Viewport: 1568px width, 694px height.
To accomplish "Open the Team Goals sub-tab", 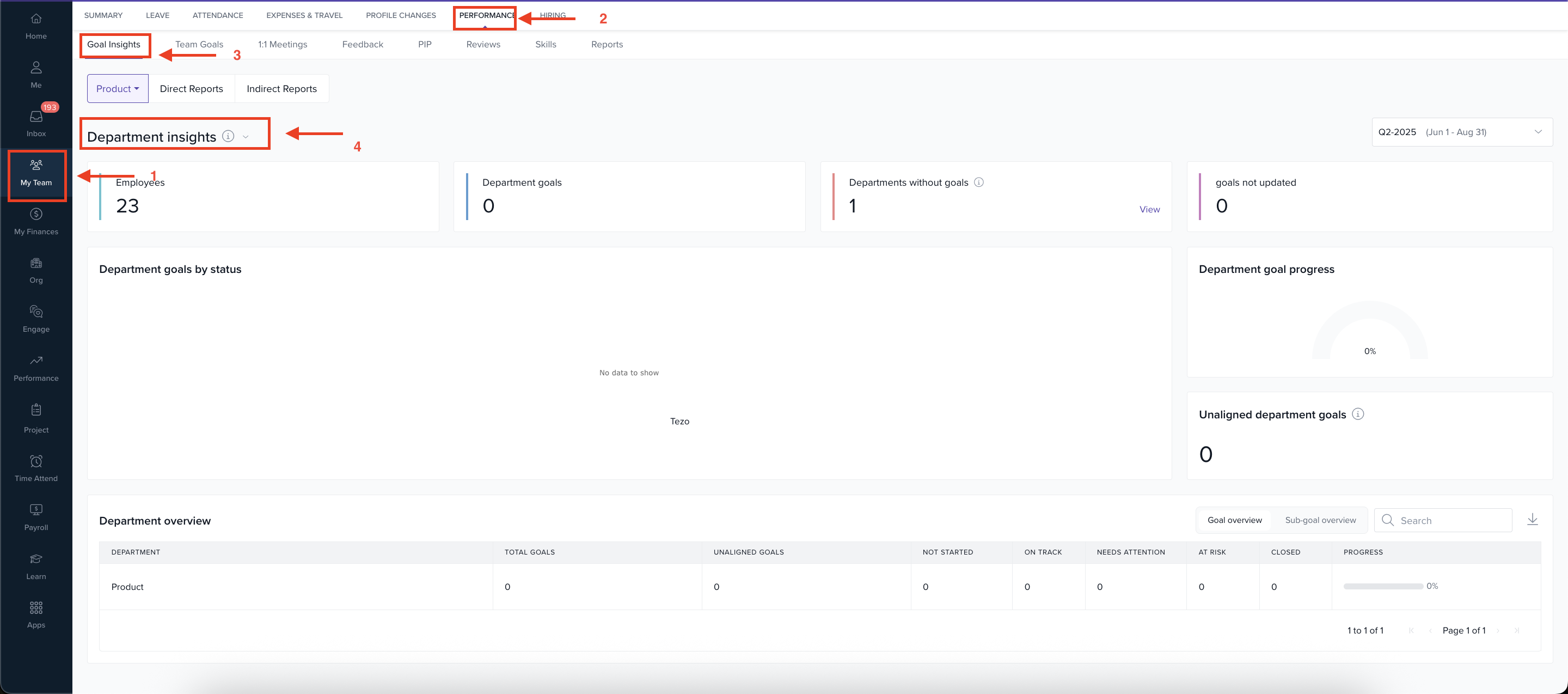I will click(199, 44).
